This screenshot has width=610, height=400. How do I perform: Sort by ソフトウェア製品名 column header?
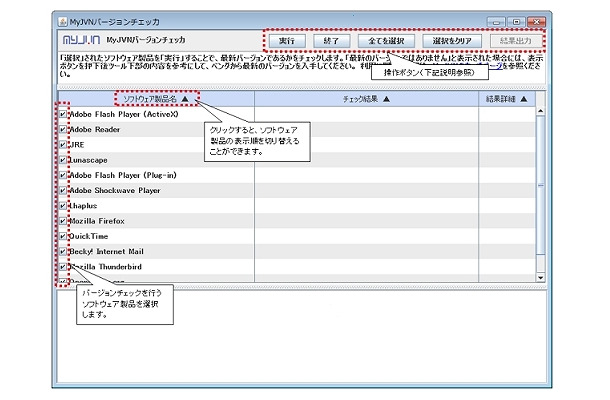pyautogui.click(x=156, y=99)
